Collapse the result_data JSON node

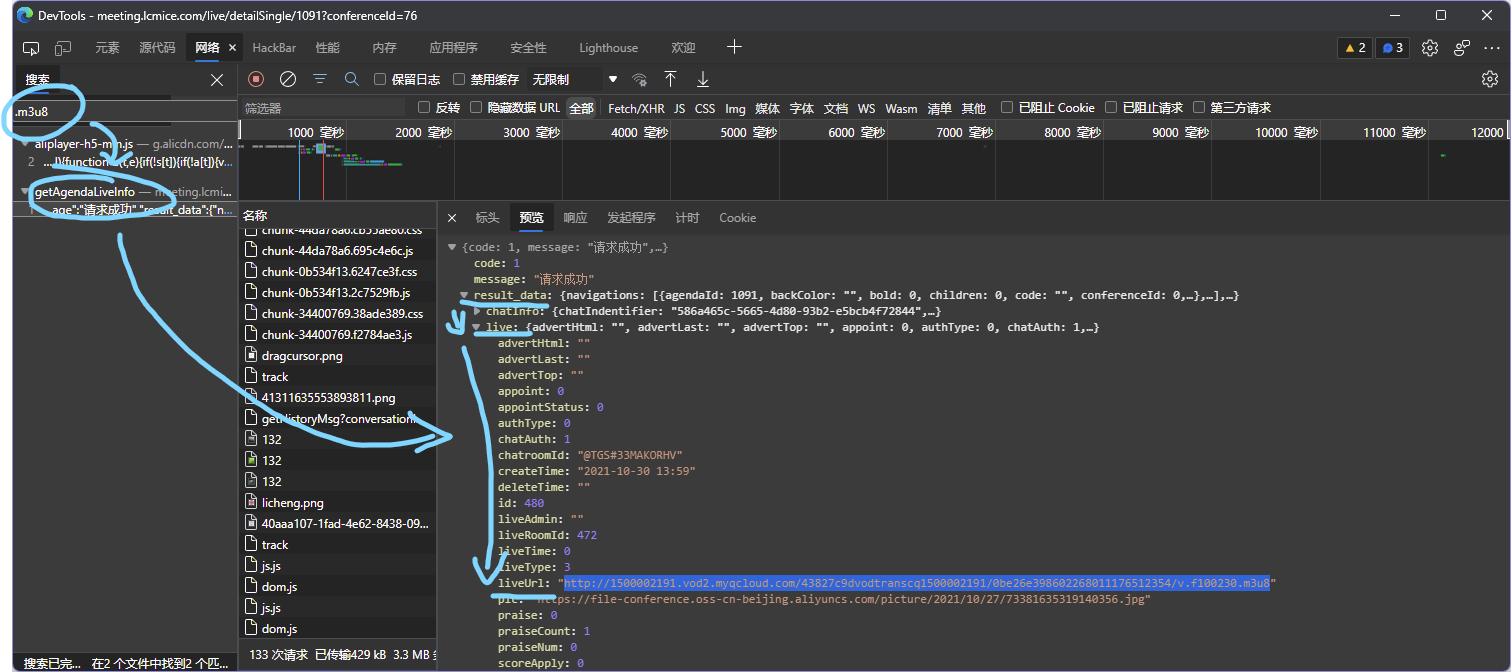[x=465, y=296]
